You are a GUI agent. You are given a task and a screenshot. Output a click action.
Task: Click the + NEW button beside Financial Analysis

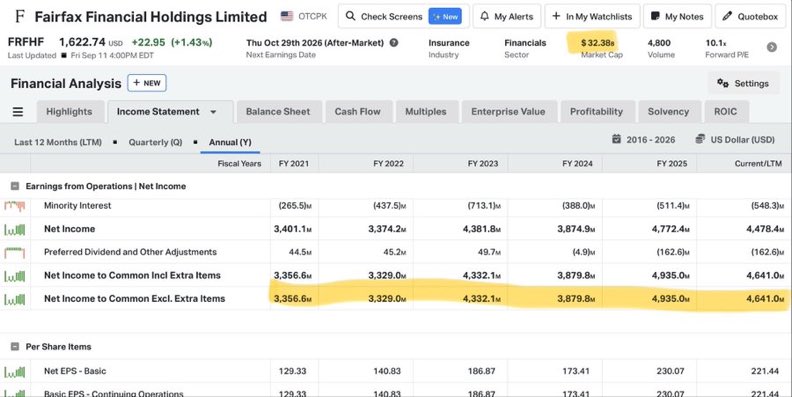[147, 83]
